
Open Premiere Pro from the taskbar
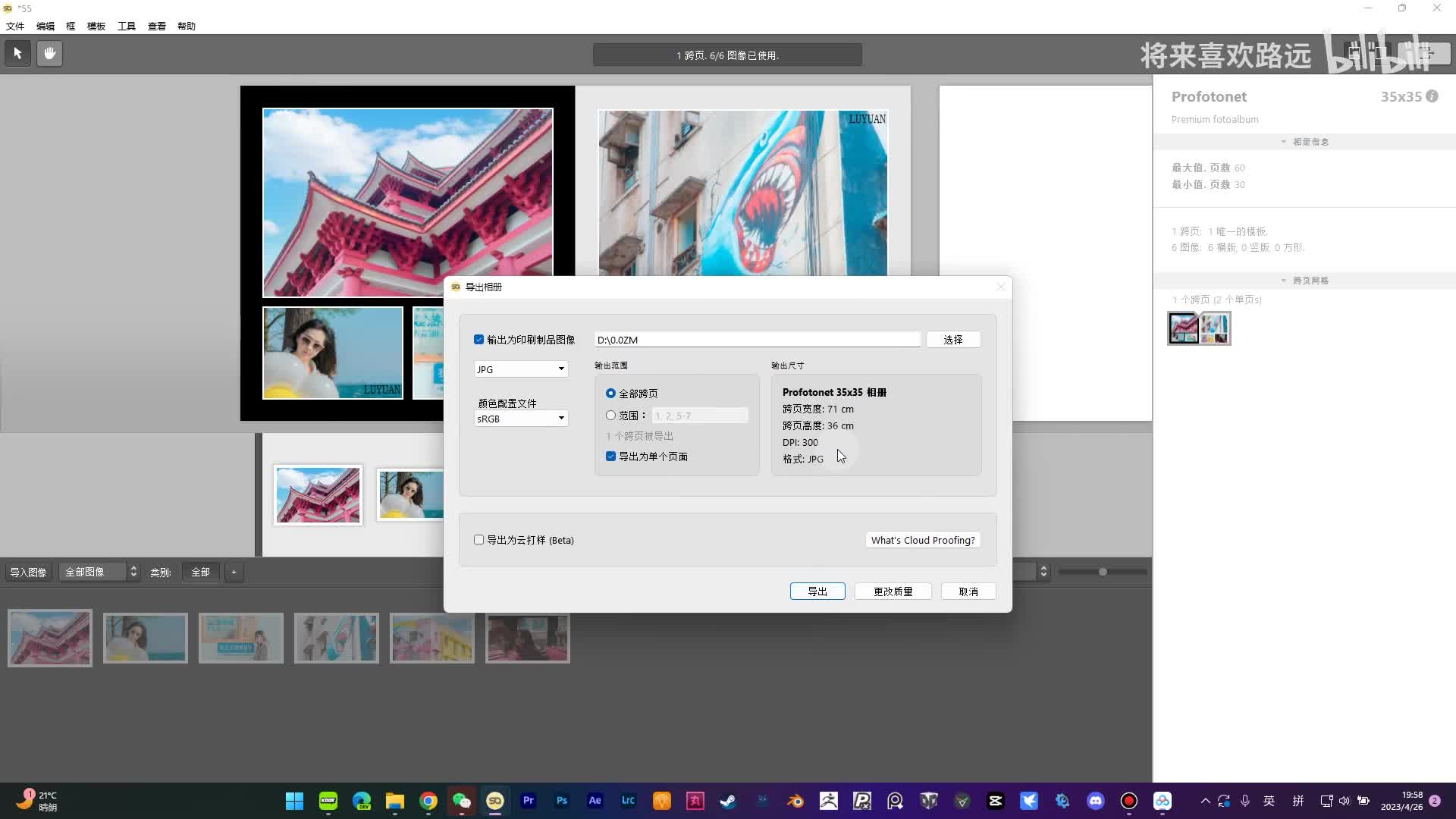pos(529,801)
